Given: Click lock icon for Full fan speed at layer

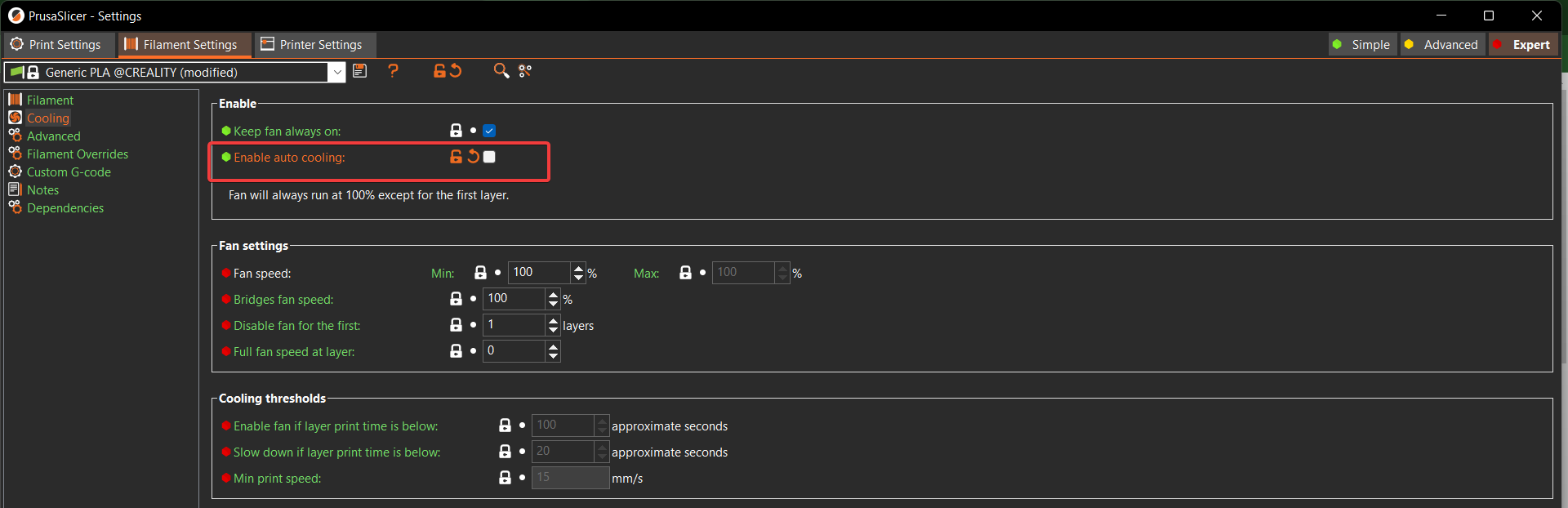Looking at the screenshot, I should coord(456,351).
